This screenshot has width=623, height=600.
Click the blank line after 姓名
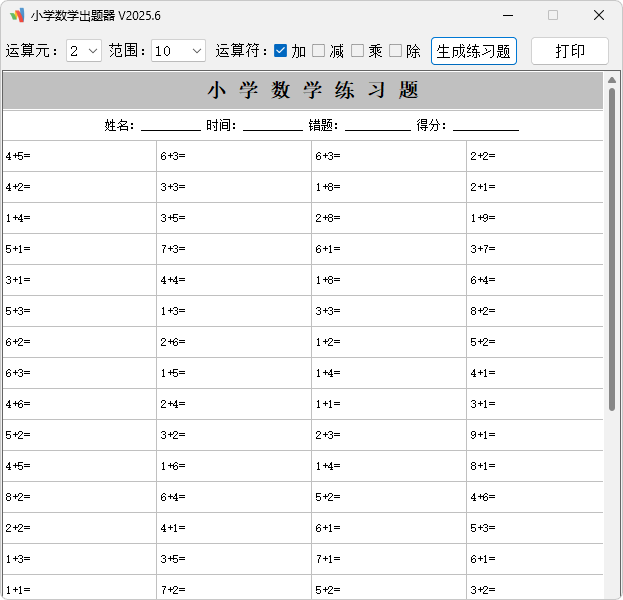[x=171, y=126]
